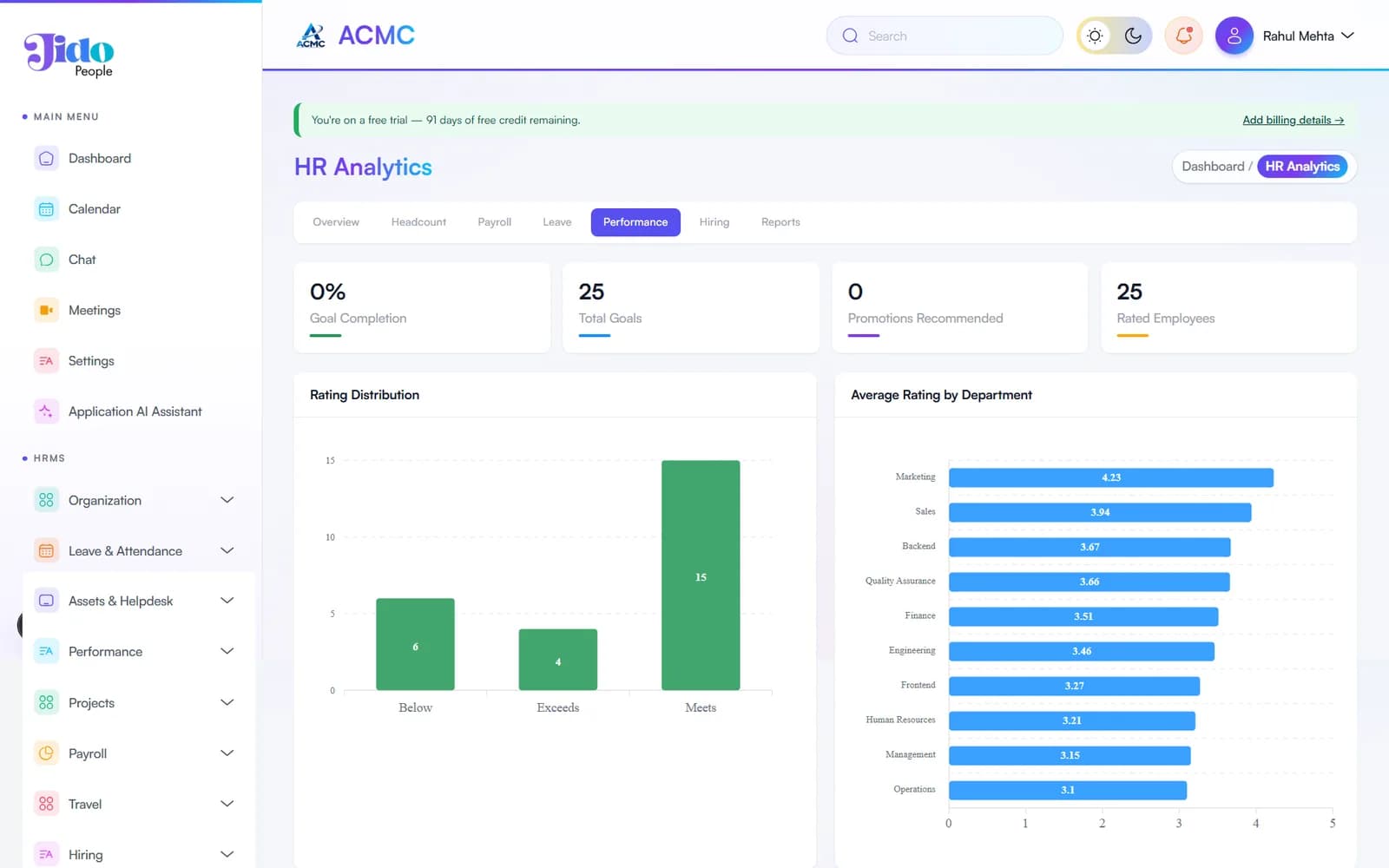Expand the Organization menu chevron
Viewport: 1389px width, 868px height.
click(227, 500)
